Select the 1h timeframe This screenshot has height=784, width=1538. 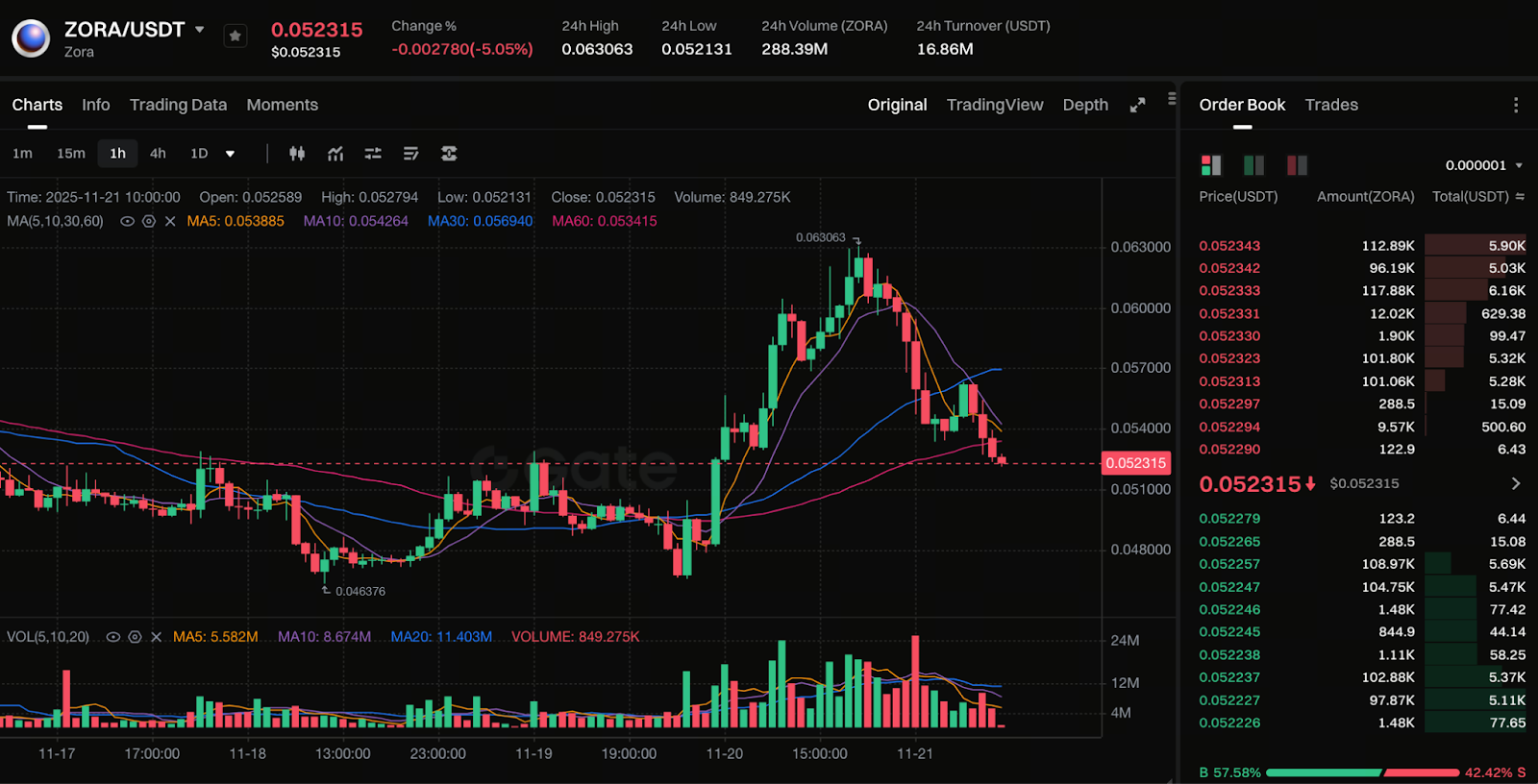click(x=117, y=154)
